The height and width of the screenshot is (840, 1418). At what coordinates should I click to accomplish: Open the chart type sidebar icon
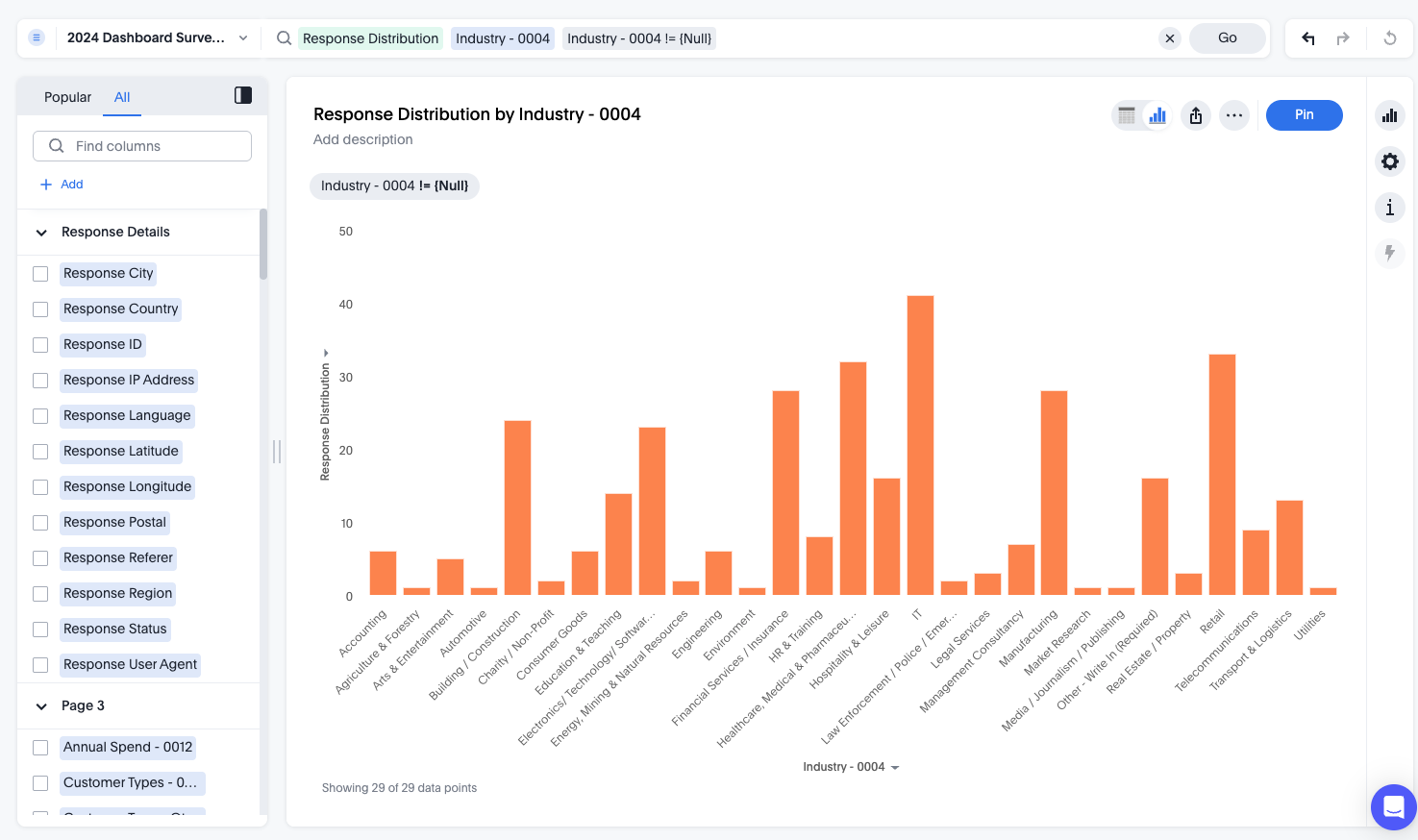(x=1390, y=115)
